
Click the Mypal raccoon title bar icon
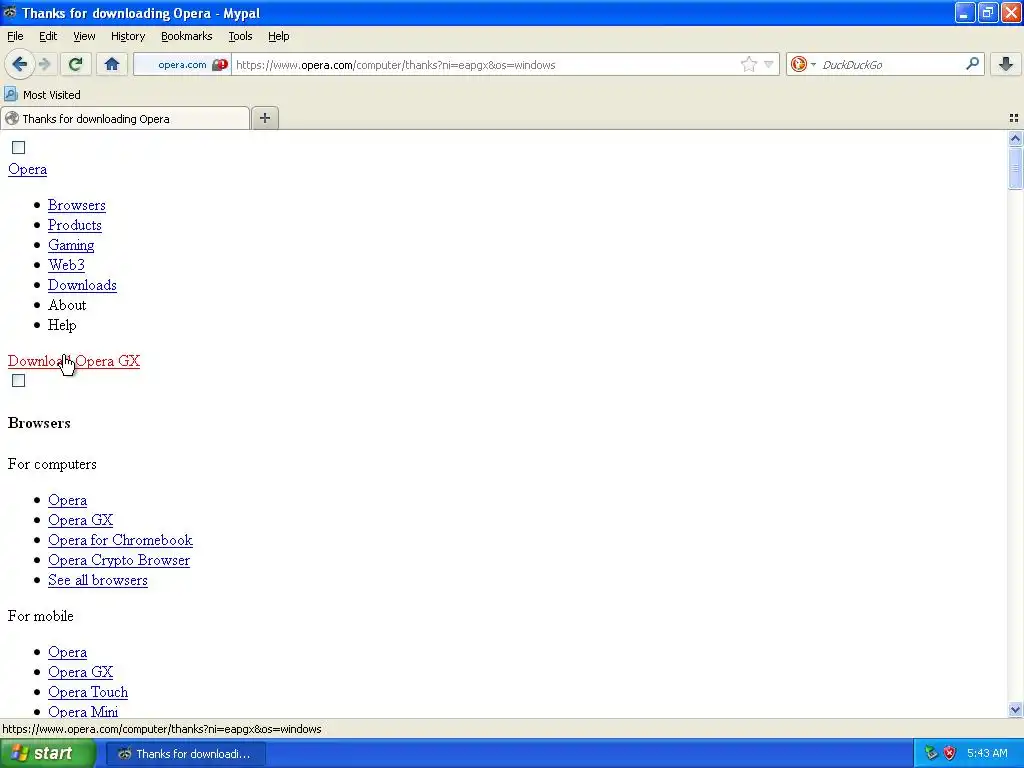point(10,12)
